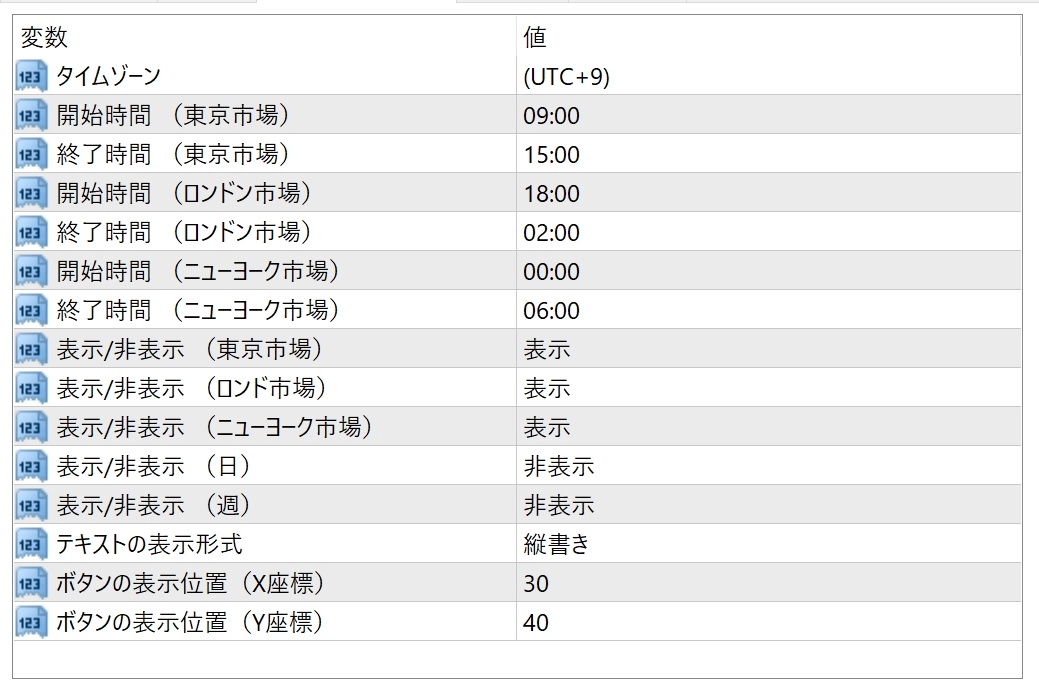Click the icon beside タイムゾーン
This screenshot has width=1039, height=687.
31,77
